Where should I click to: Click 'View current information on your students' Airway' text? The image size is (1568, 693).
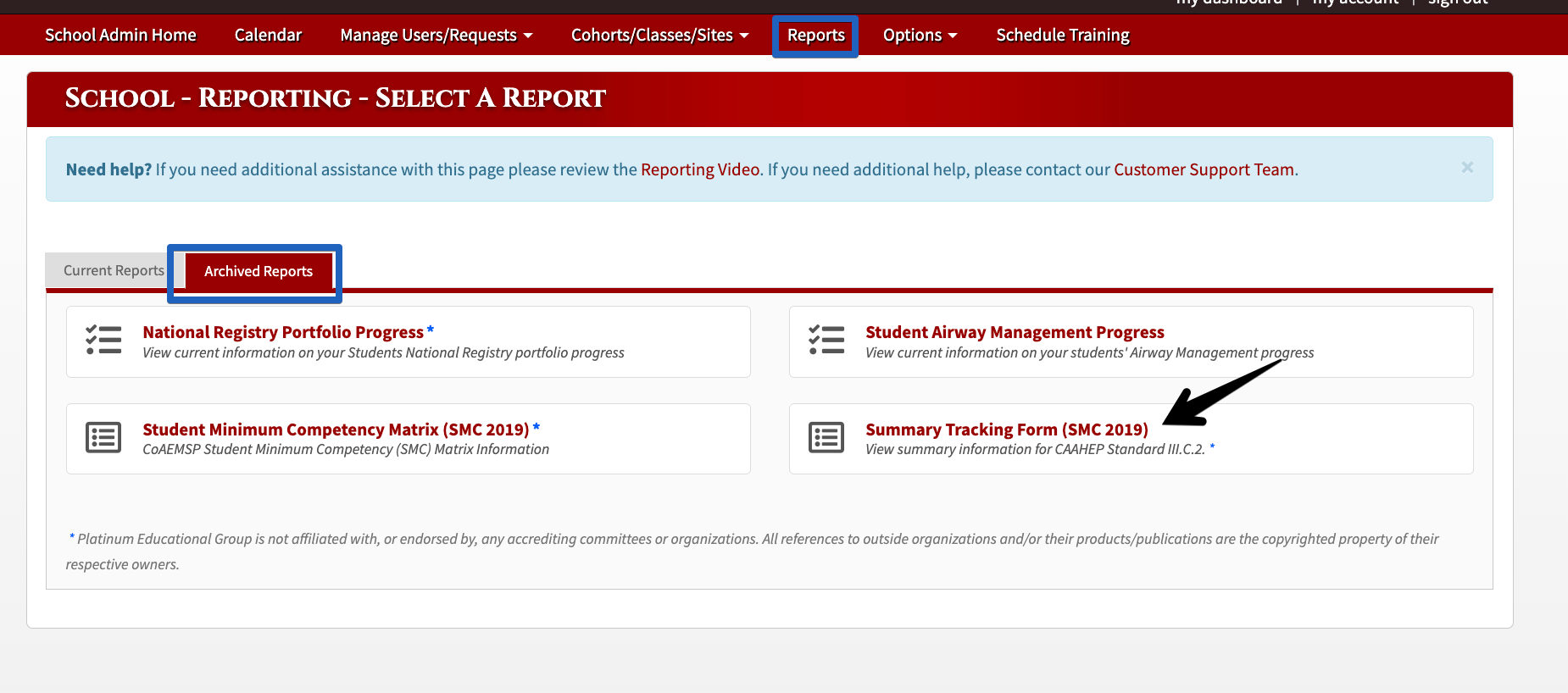pyautogui.click(x=1090, y=352)
